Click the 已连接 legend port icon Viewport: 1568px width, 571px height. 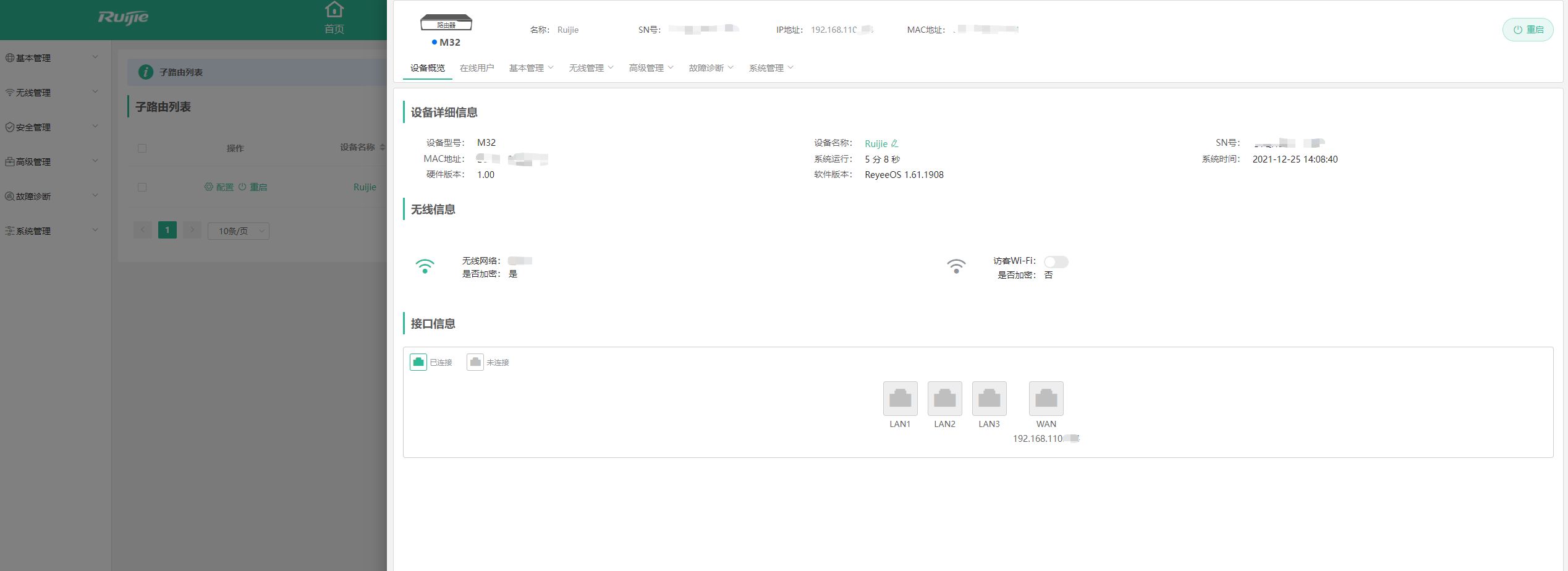[x=418, y=362]
